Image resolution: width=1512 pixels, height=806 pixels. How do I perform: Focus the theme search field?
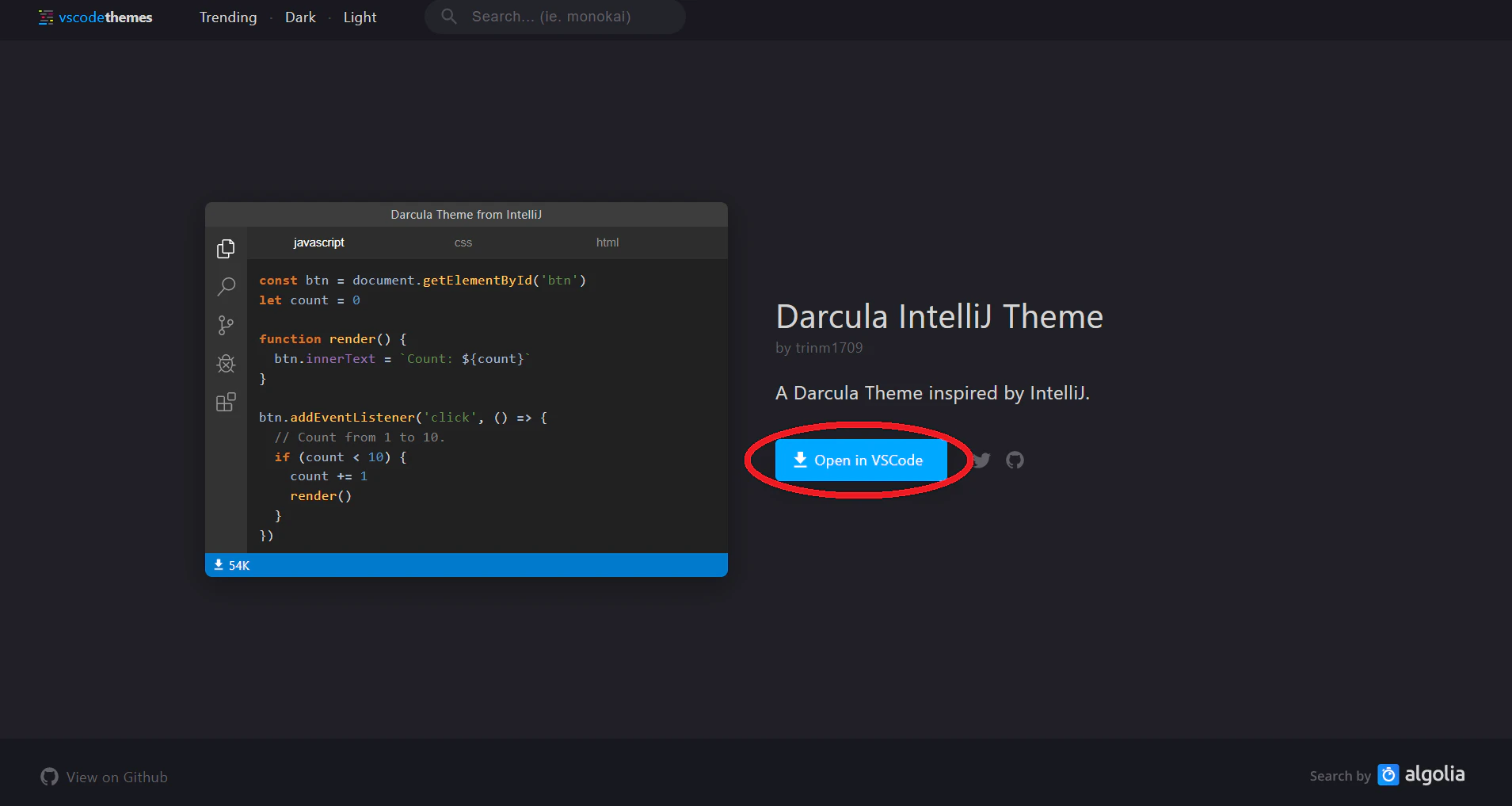[554, 17]
